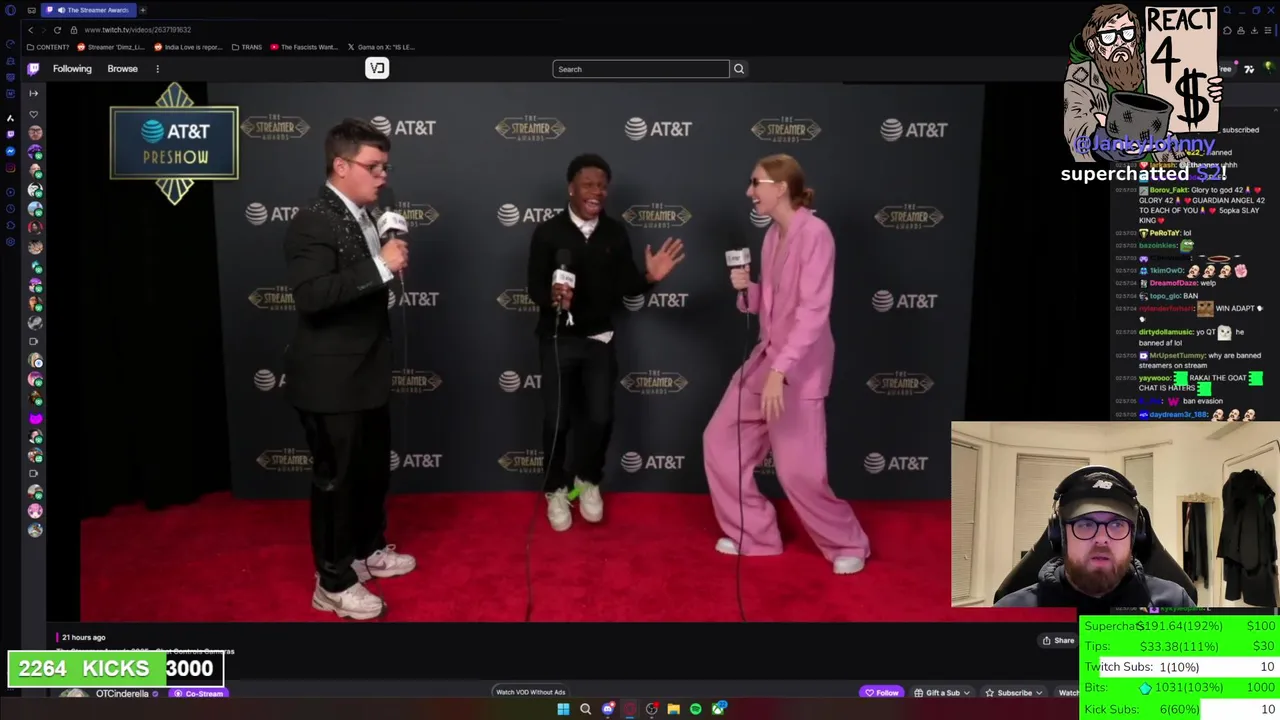
Task: Open the OTCinderella channel name
Action: pos(122,694)
